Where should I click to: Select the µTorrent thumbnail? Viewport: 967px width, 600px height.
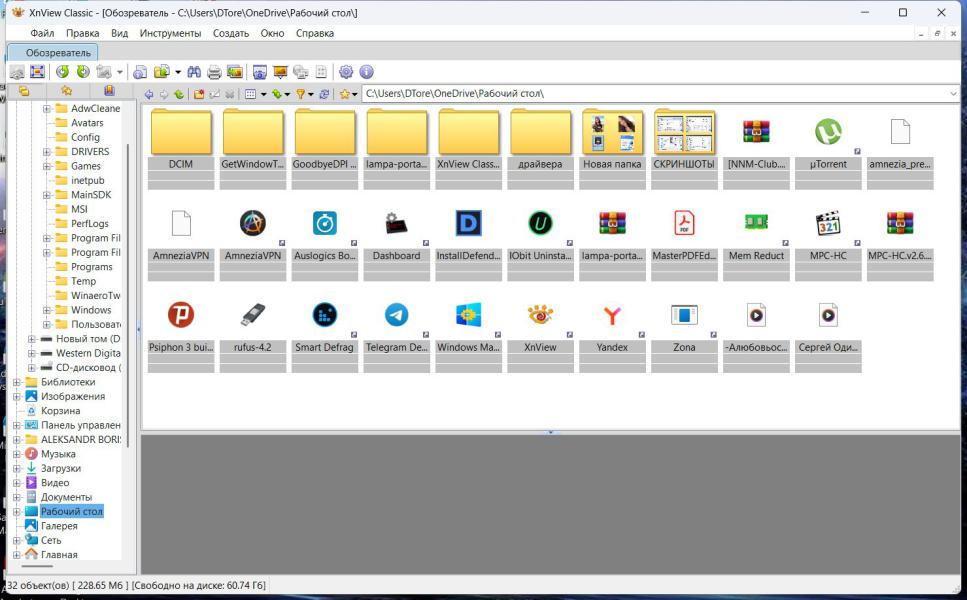click(828, 133)
